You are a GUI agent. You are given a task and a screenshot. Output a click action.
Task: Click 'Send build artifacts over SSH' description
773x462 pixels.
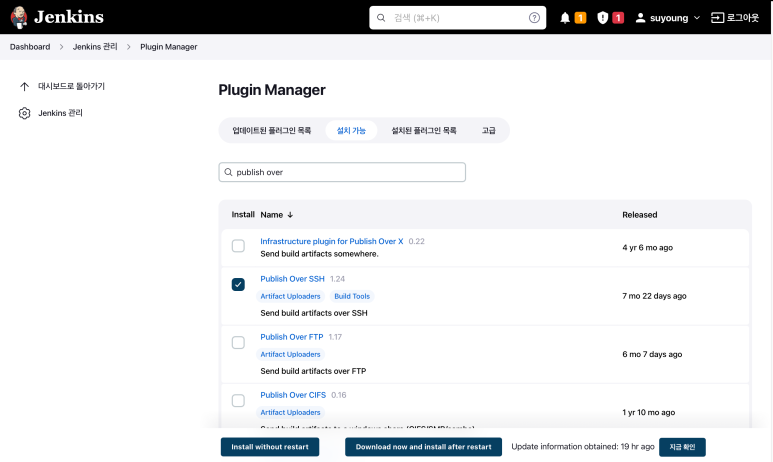click(x=314, y=313)
